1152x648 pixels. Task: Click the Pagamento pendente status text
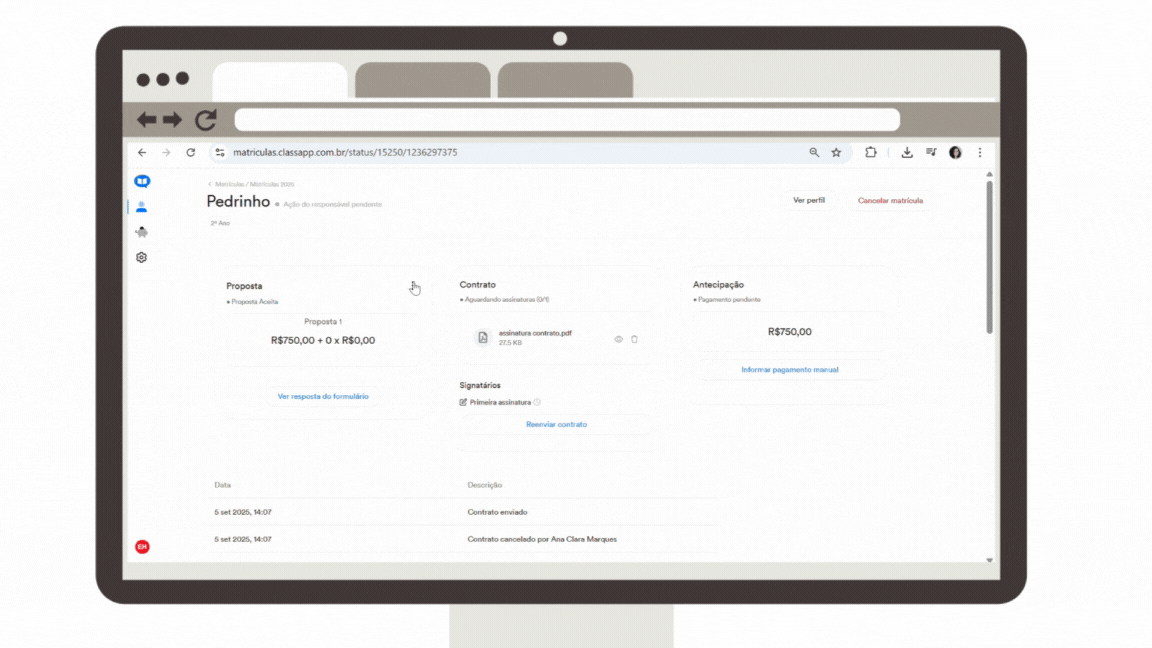(x=729, y=300)
